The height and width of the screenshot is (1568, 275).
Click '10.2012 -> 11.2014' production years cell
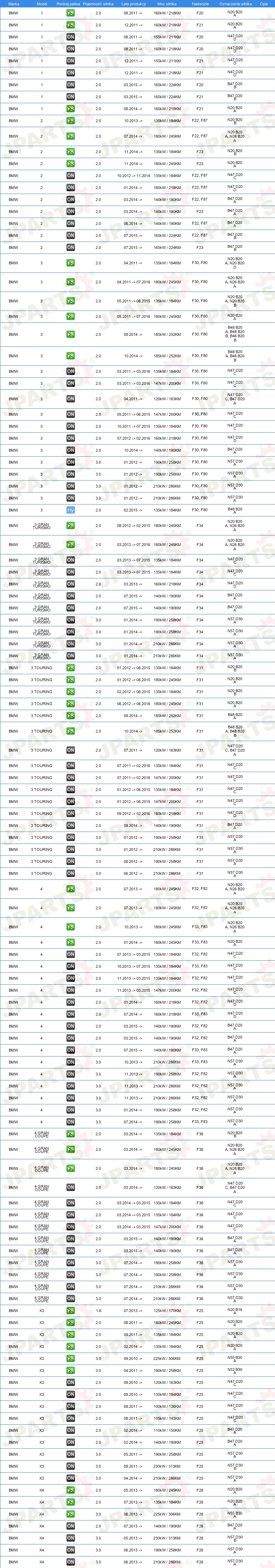(x=133, y=175)
